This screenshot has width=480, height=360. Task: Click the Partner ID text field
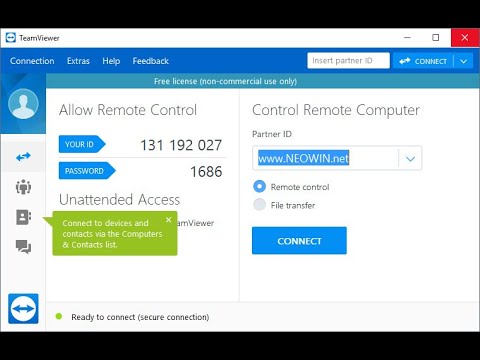pos(325,158)
